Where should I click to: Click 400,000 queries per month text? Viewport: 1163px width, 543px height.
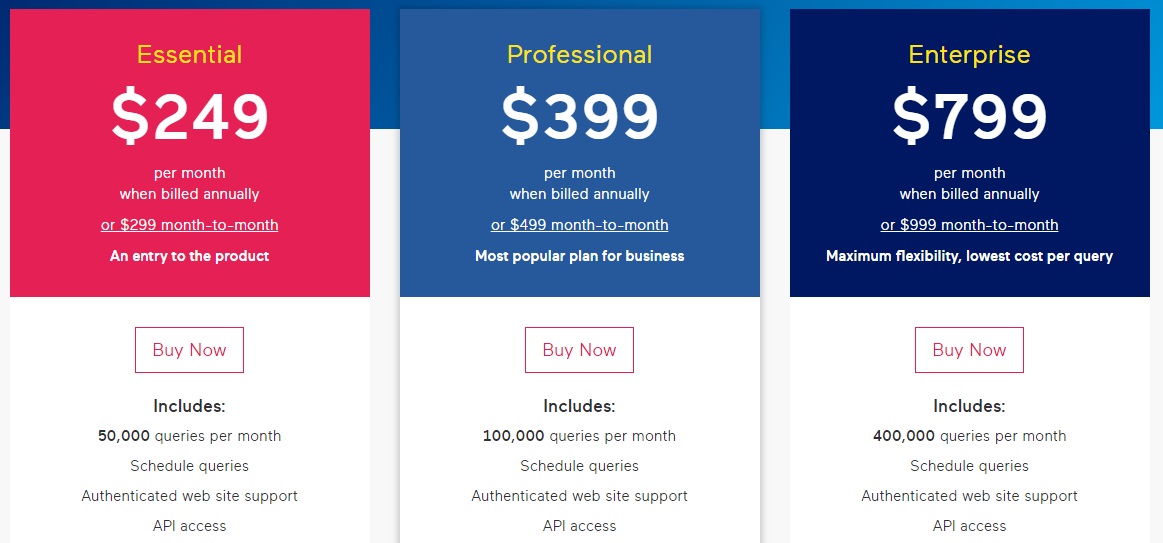click(969, 436)
